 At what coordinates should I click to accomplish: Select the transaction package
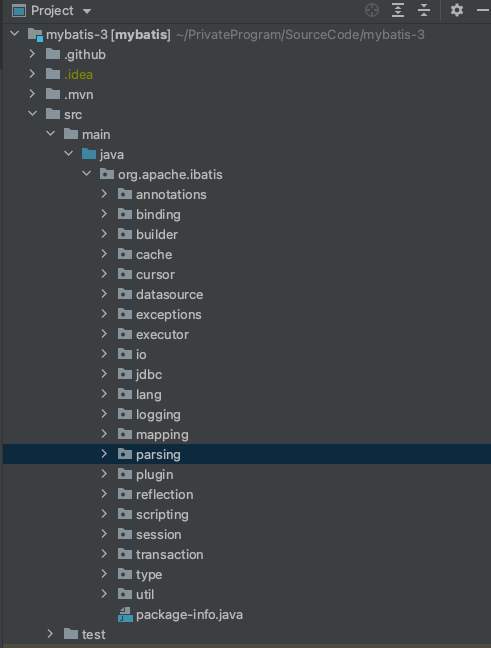tap(169, 554)
